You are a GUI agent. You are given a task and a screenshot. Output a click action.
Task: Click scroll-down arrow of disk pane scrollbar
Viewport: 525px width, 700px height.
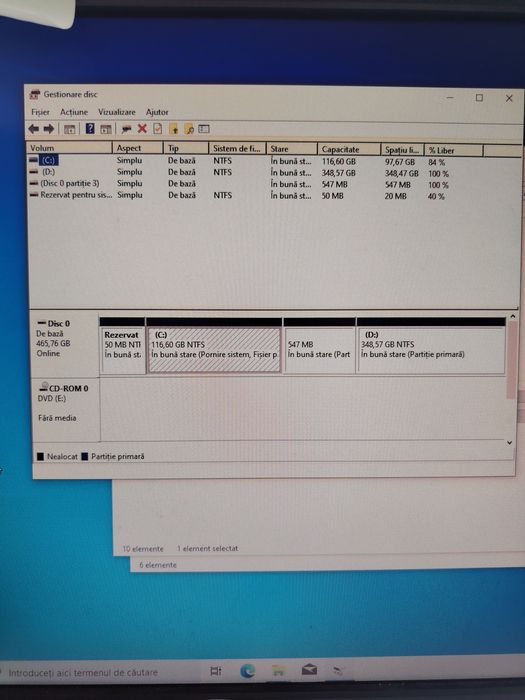pyautogui.click(x=509, y=442)
